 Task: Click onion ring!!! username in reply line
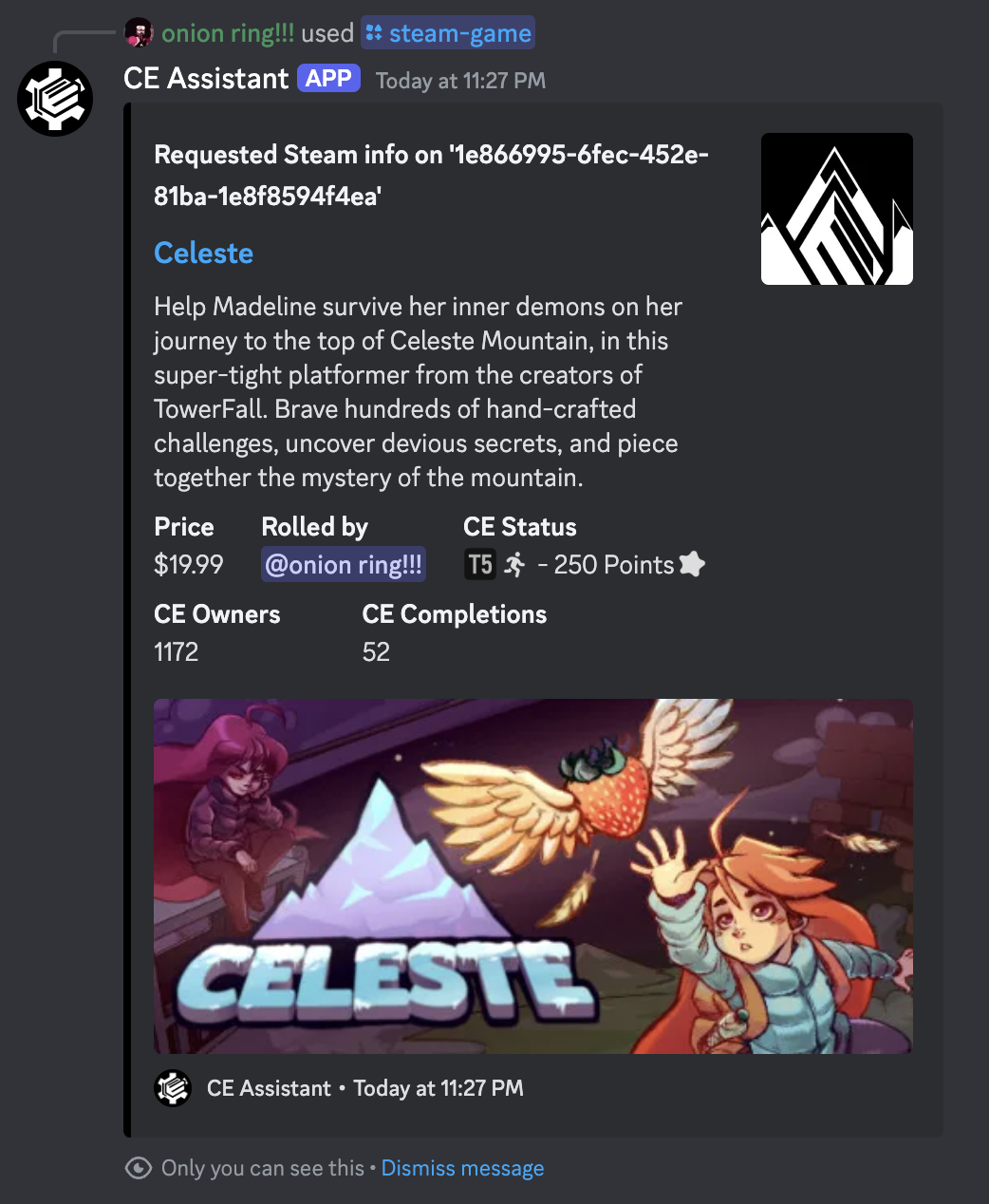click(x=228, y=33)
